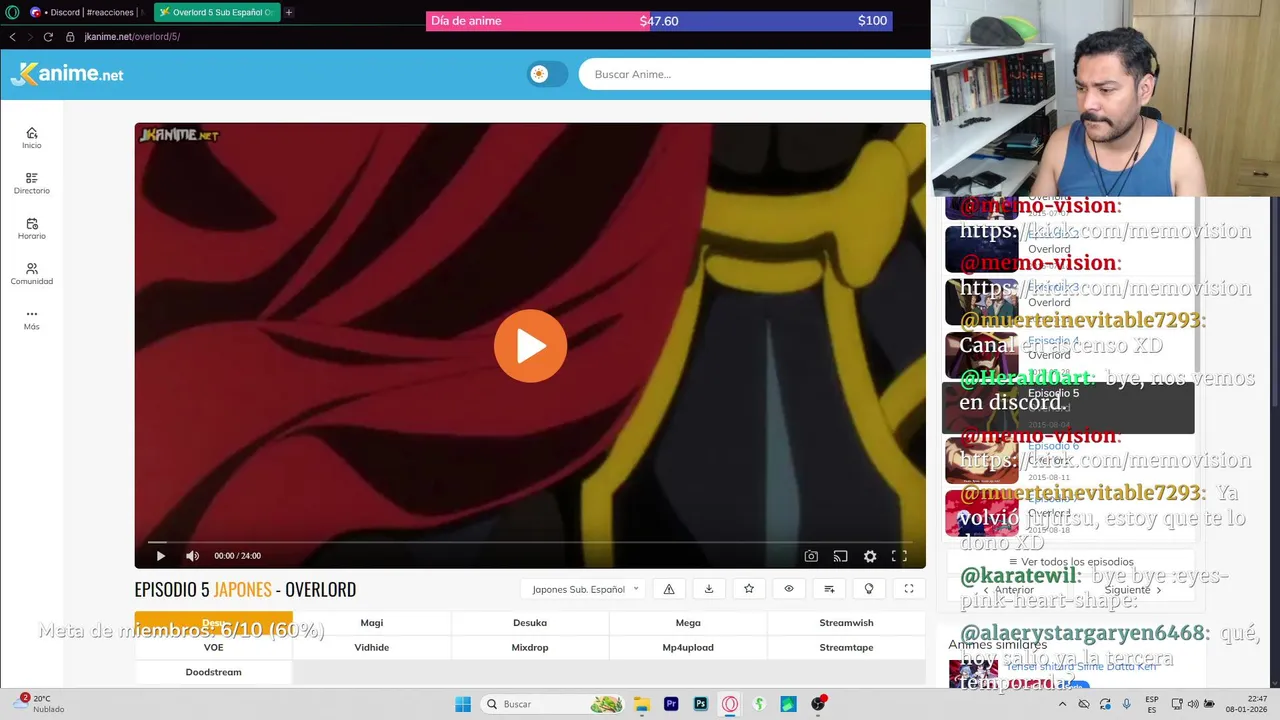This screenshot has height=720, width=1280.
Task: Toggle lights off with the bulb icon
Action: coord(869,589)
